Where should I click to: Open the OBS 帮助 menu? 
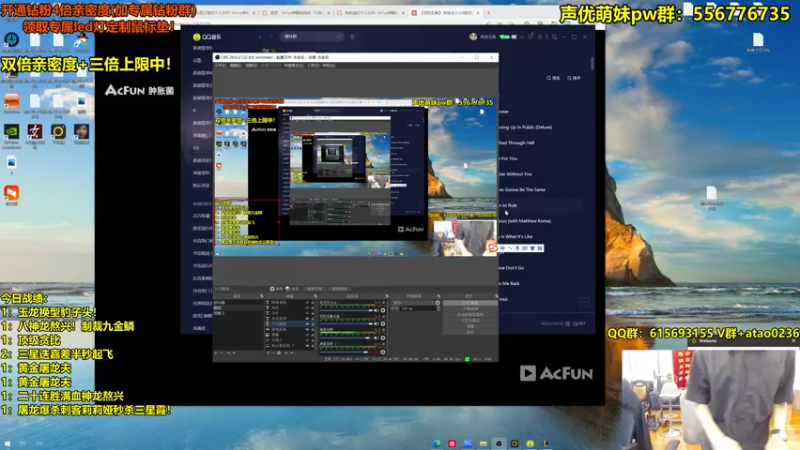point(329,65)
